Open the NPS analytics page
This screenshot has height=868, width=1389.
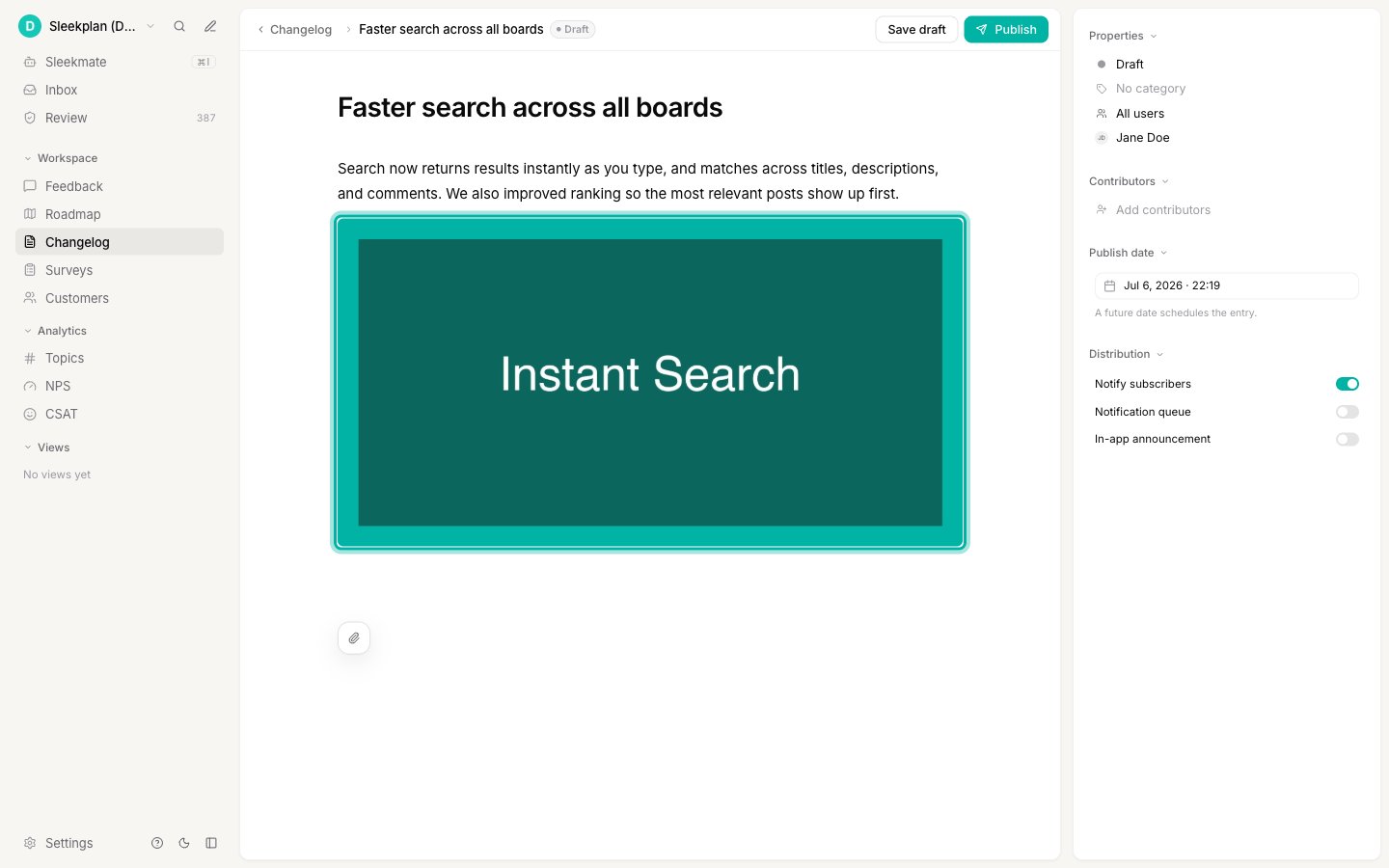click(x=120, y=386)
